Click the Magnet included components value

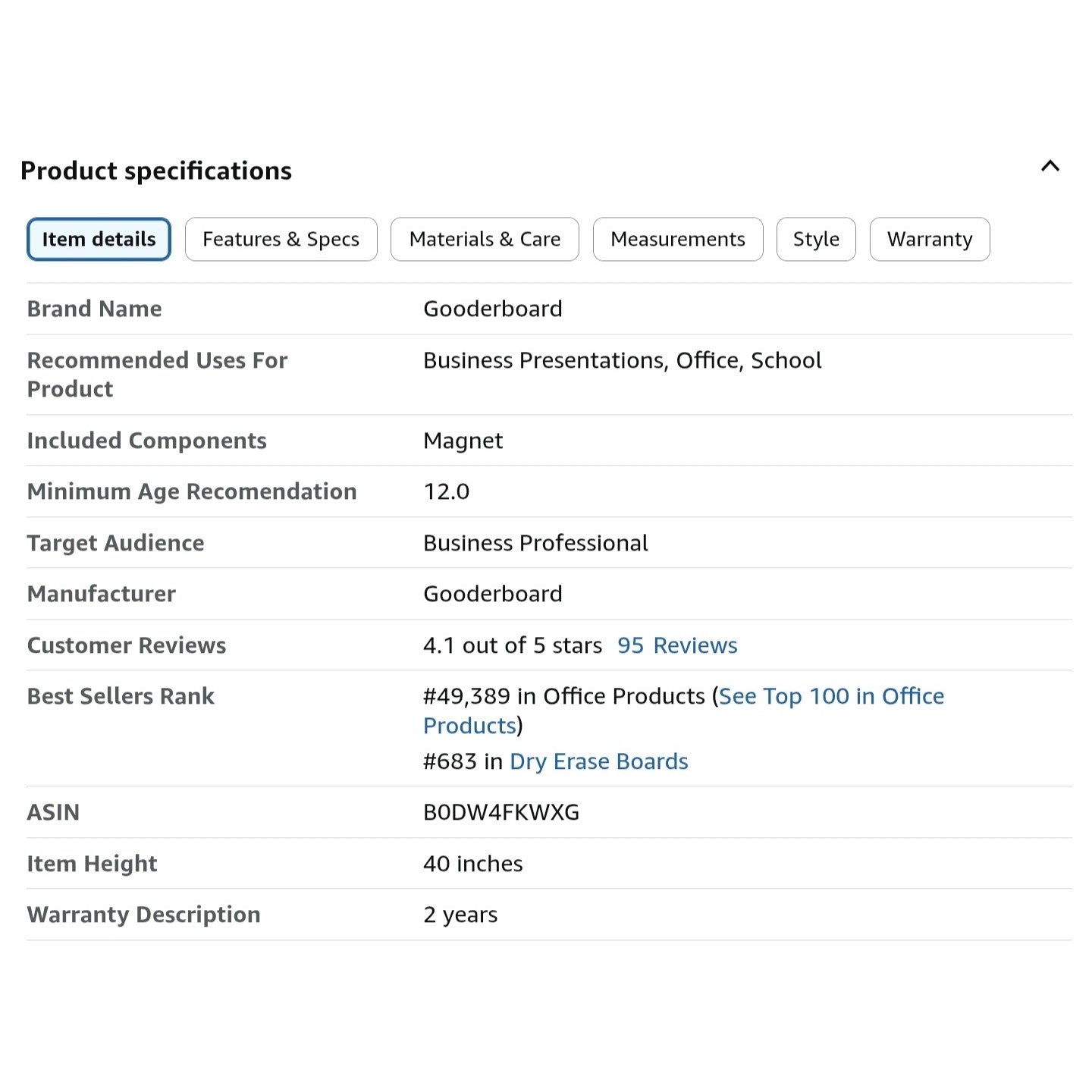[463, 441]
